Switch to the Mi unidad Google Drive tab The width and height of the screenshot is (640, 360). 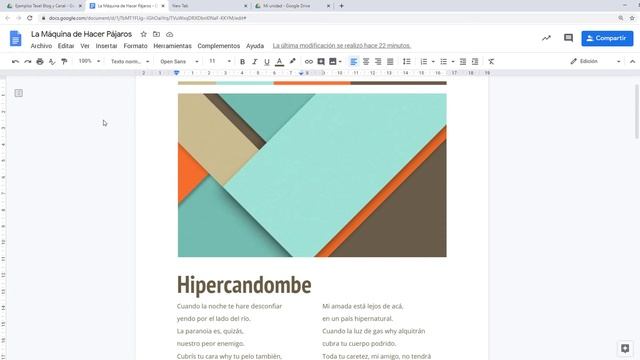tap(291, 6)
